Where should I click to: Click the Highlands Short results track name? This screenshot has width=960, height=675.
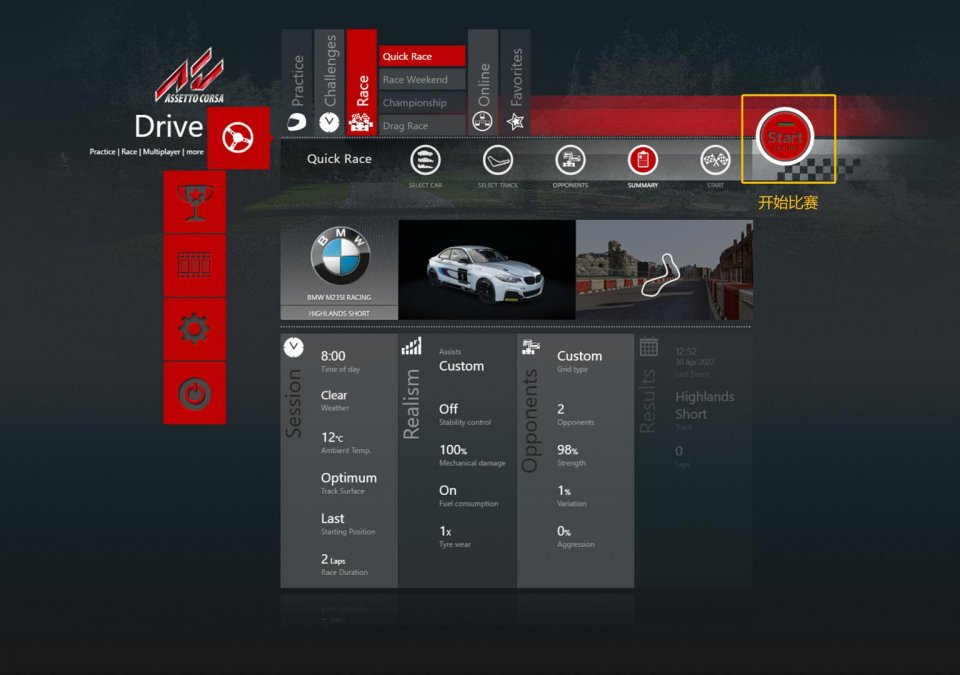[x=705, y=405]
